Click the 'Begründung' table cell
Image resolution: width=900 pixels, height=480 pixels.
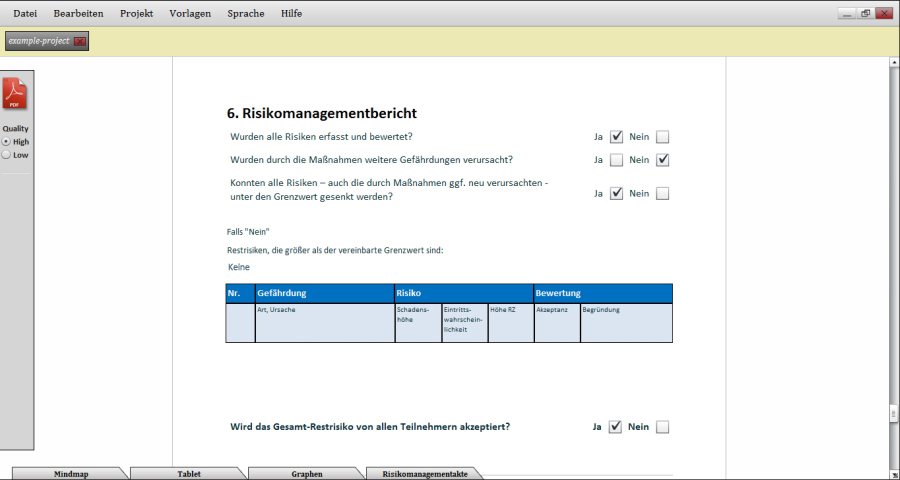tap(626, 323)
